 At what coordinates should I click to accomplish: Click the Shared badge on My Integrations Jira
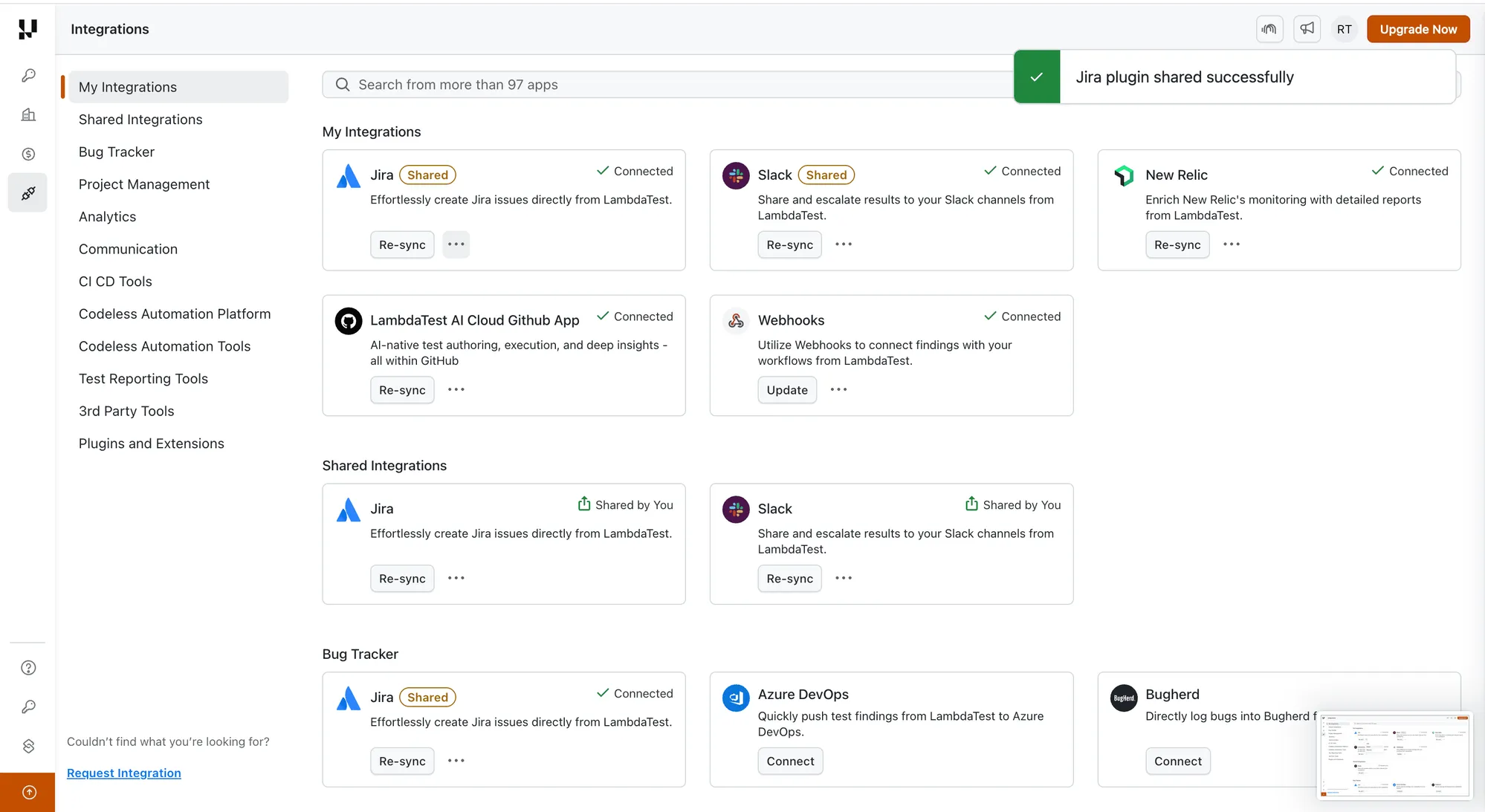click(x=427, y=175)
